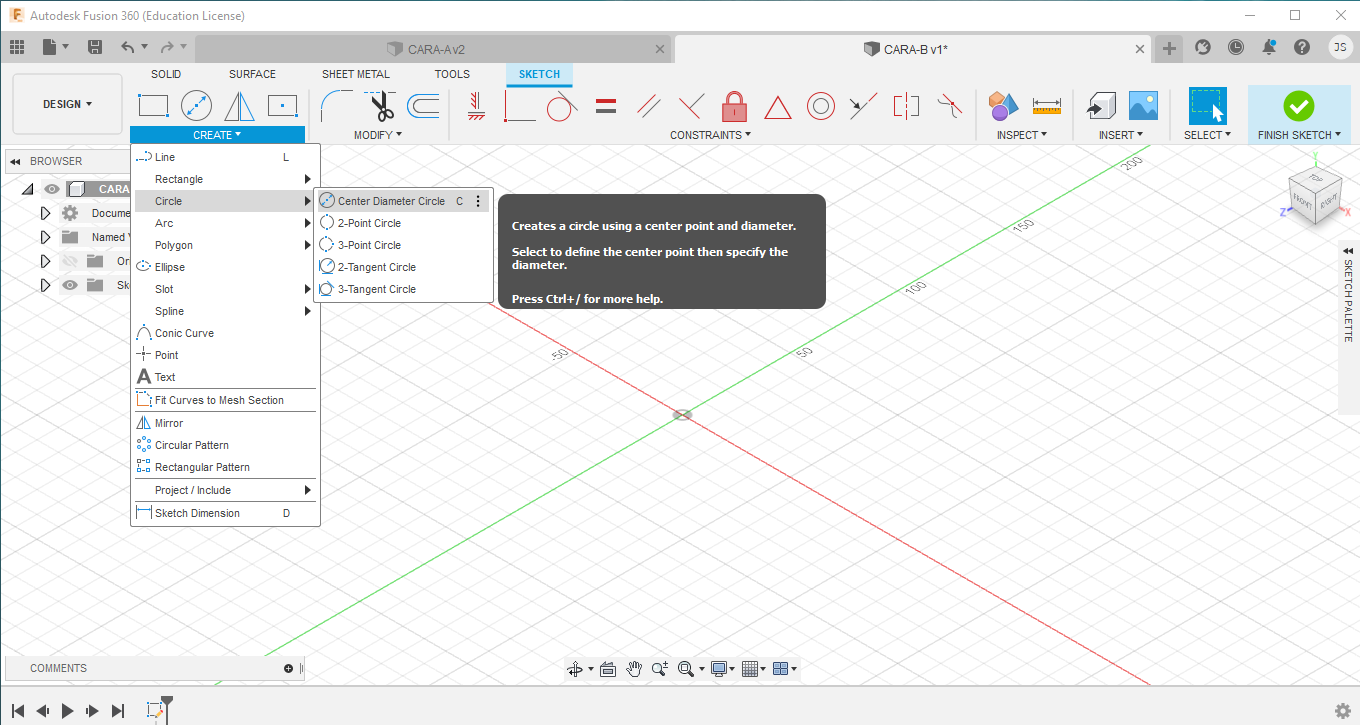Click the Offset tool icon
This screenshot has height=725, width=1360.
coord(423,105)
